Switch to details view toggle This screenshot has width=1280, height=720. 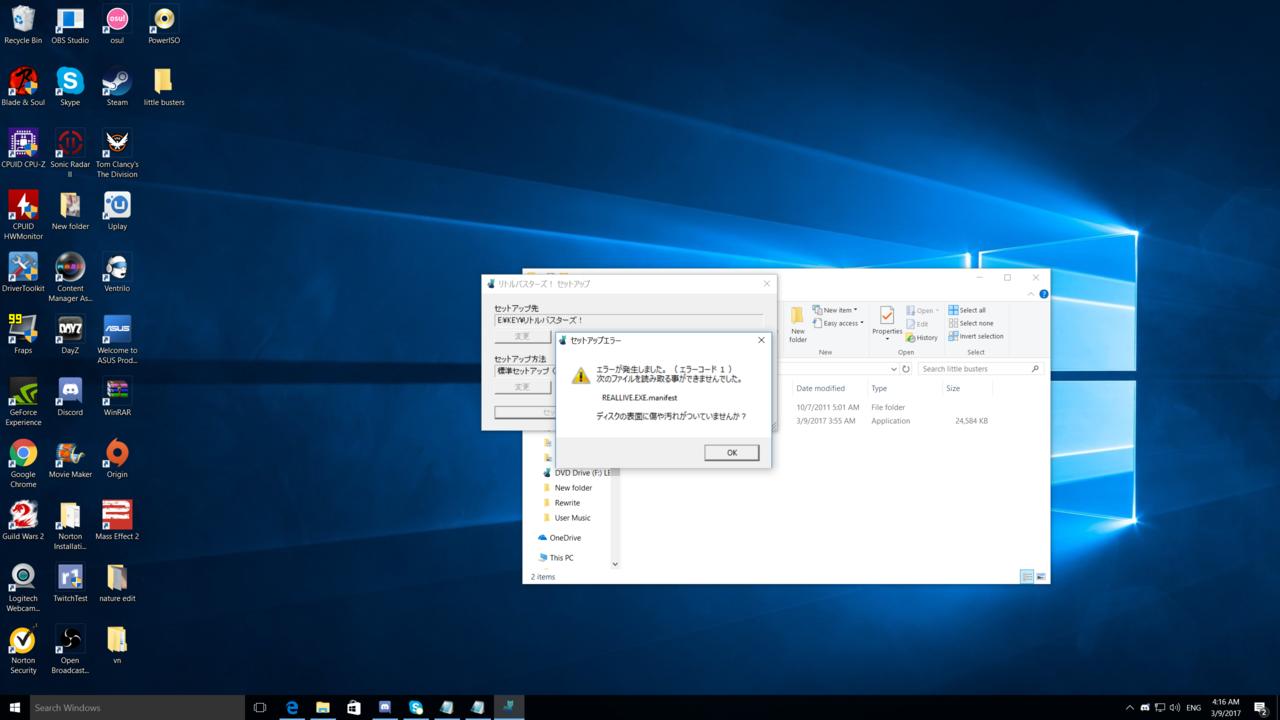[1027, 577]
